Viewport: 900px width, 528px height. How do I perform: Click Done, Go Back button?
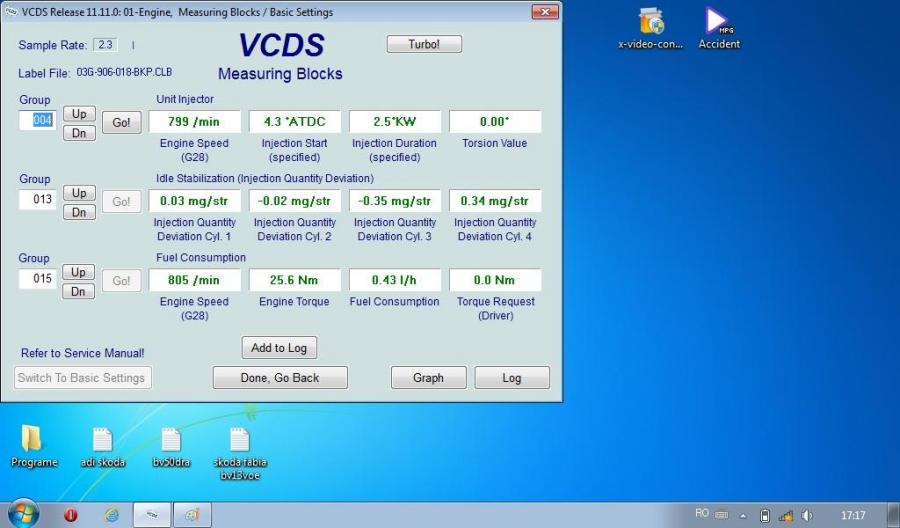(x=280, y=377)
